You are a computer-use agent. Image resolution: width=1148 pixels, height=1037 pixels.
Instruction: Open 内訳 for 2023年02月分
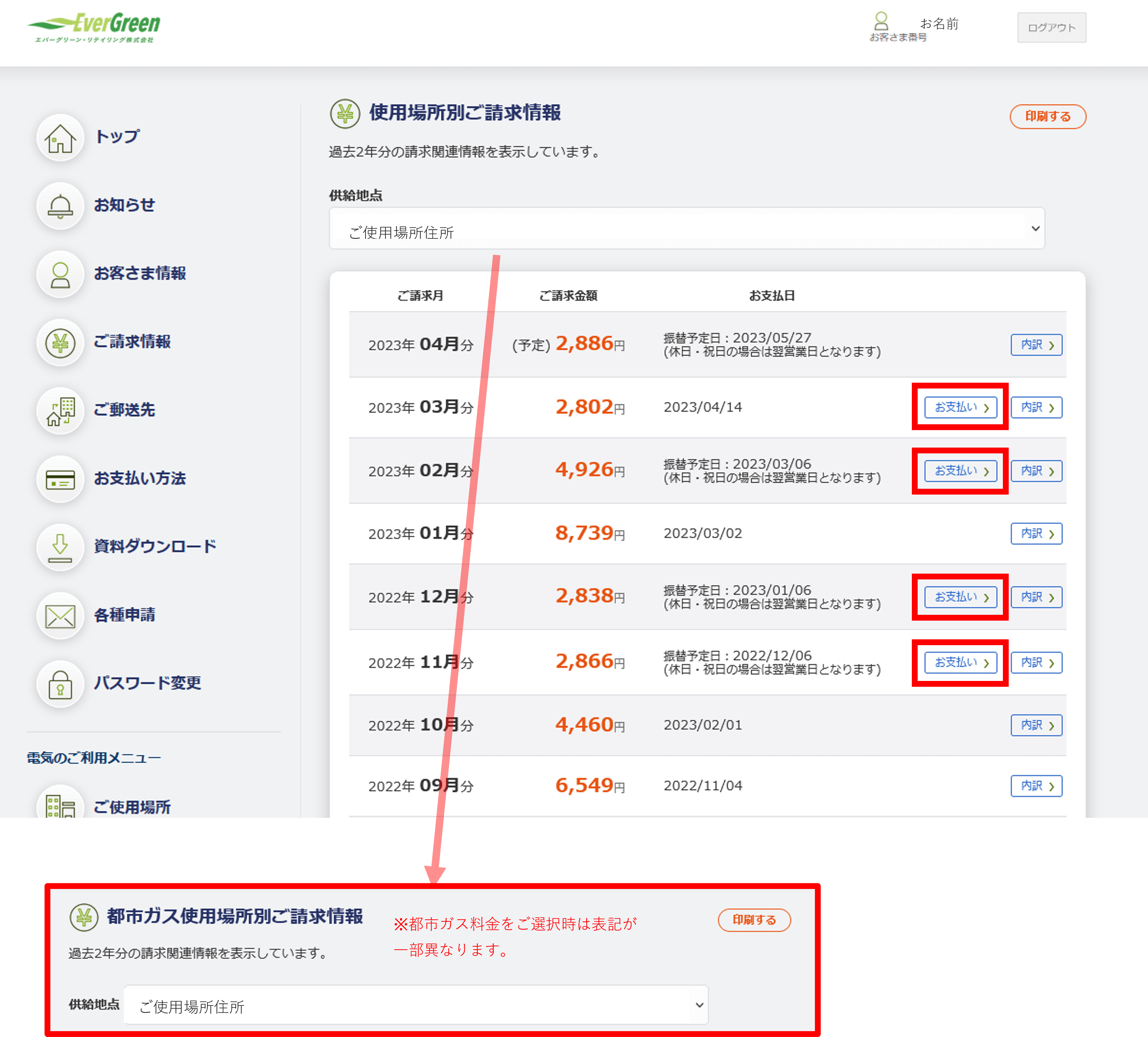pyautogui.click(x=1036, y=471)
